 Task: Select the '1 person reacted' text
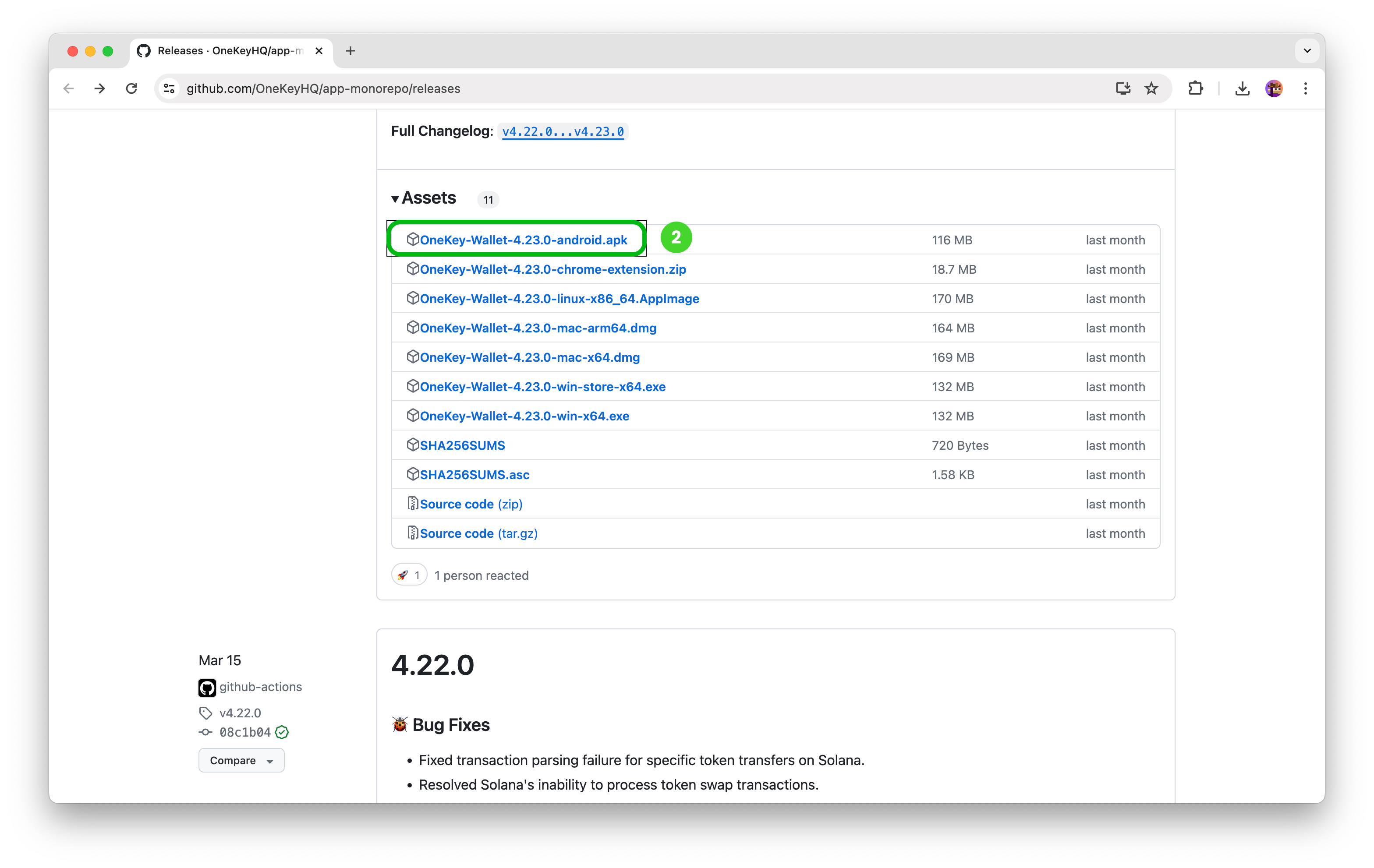[482, 575]
